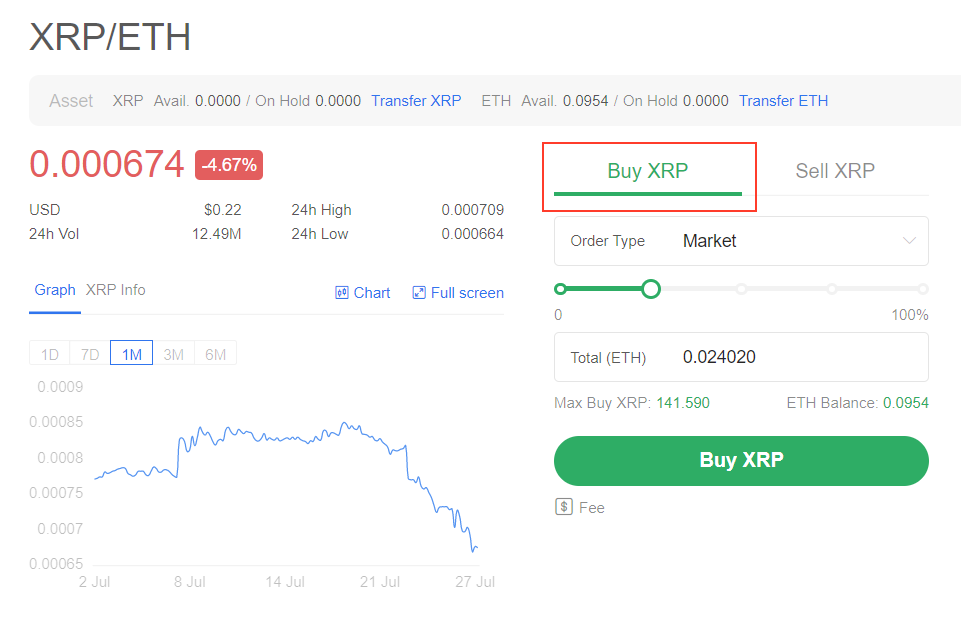Screen dimensions: 961x629
Task: Open the Market order type selector
Action: point(741,241)
